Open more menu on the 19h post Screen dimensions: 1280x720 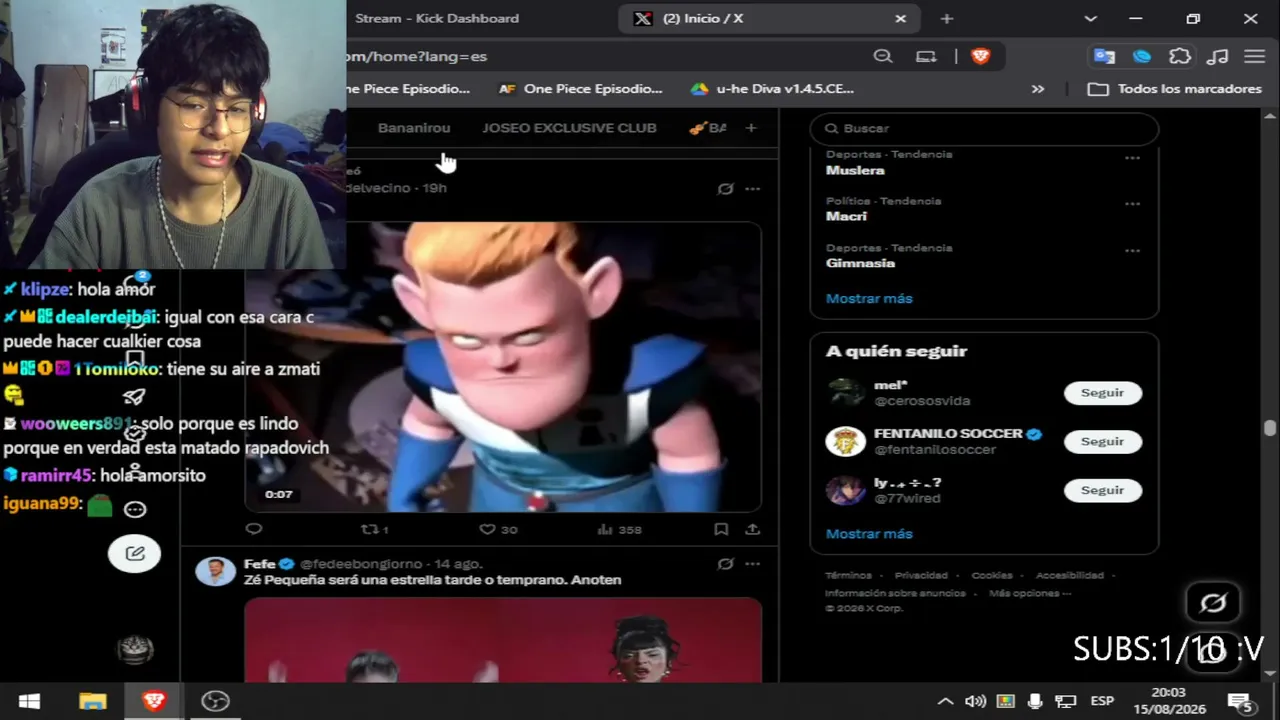click(753, 188)
